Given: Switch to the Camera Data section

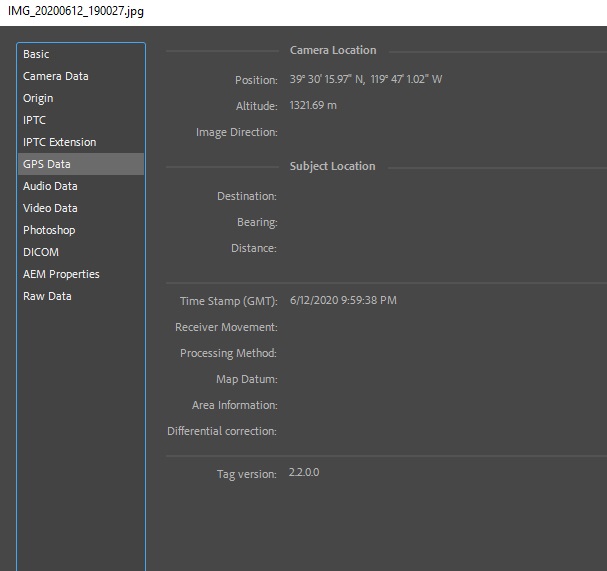Looking at the screenshot, I should click(56, 76).
